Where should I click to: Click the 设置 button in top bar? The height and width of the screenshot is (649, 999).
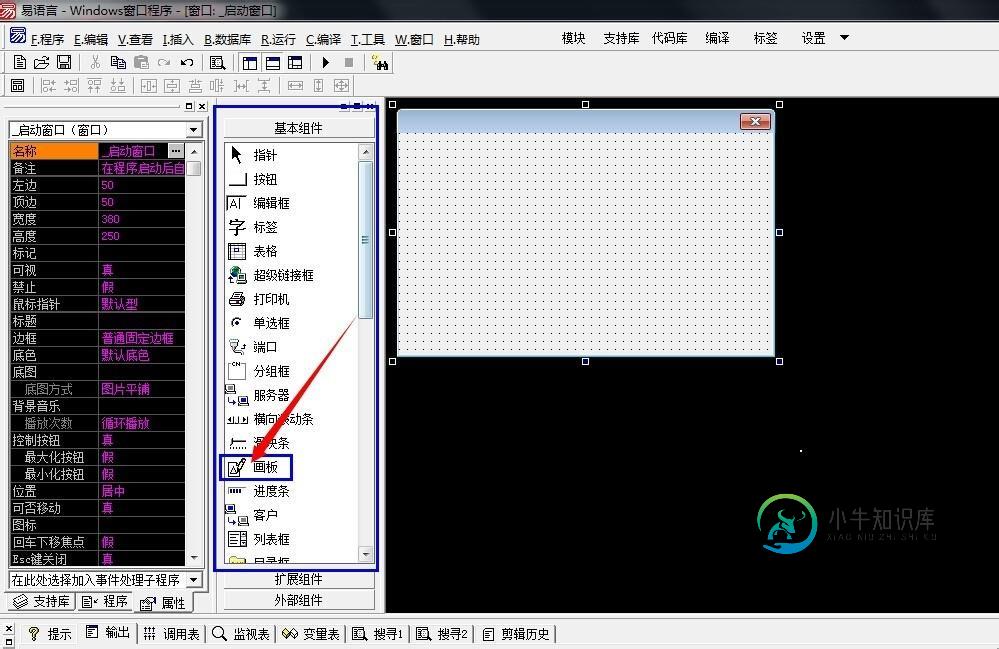814,38
